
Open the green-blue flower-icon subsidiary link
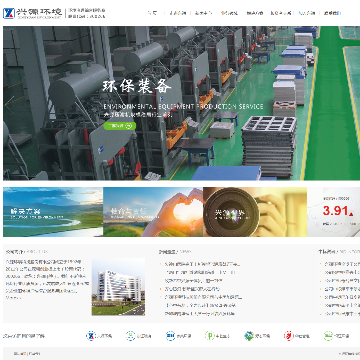[257, 336]
